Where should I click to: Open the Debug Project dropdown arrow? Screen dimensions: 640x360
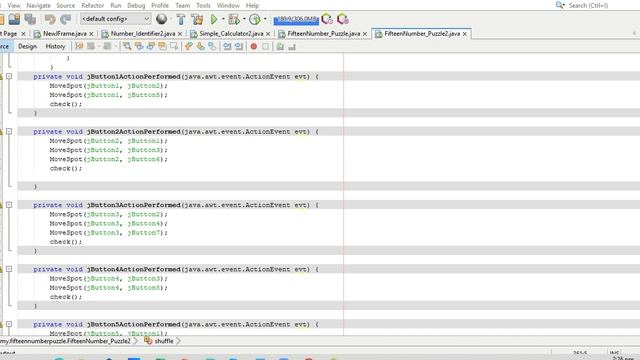coord(244,19)
